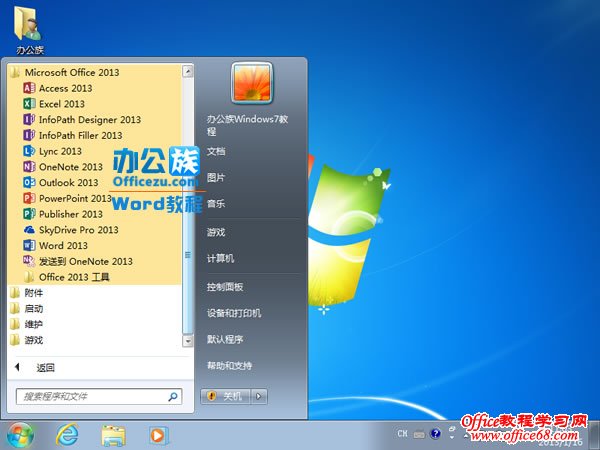Screen dimensions: 600x450
Task: Launch Excel 2013 via its icon
Action: 29,104
